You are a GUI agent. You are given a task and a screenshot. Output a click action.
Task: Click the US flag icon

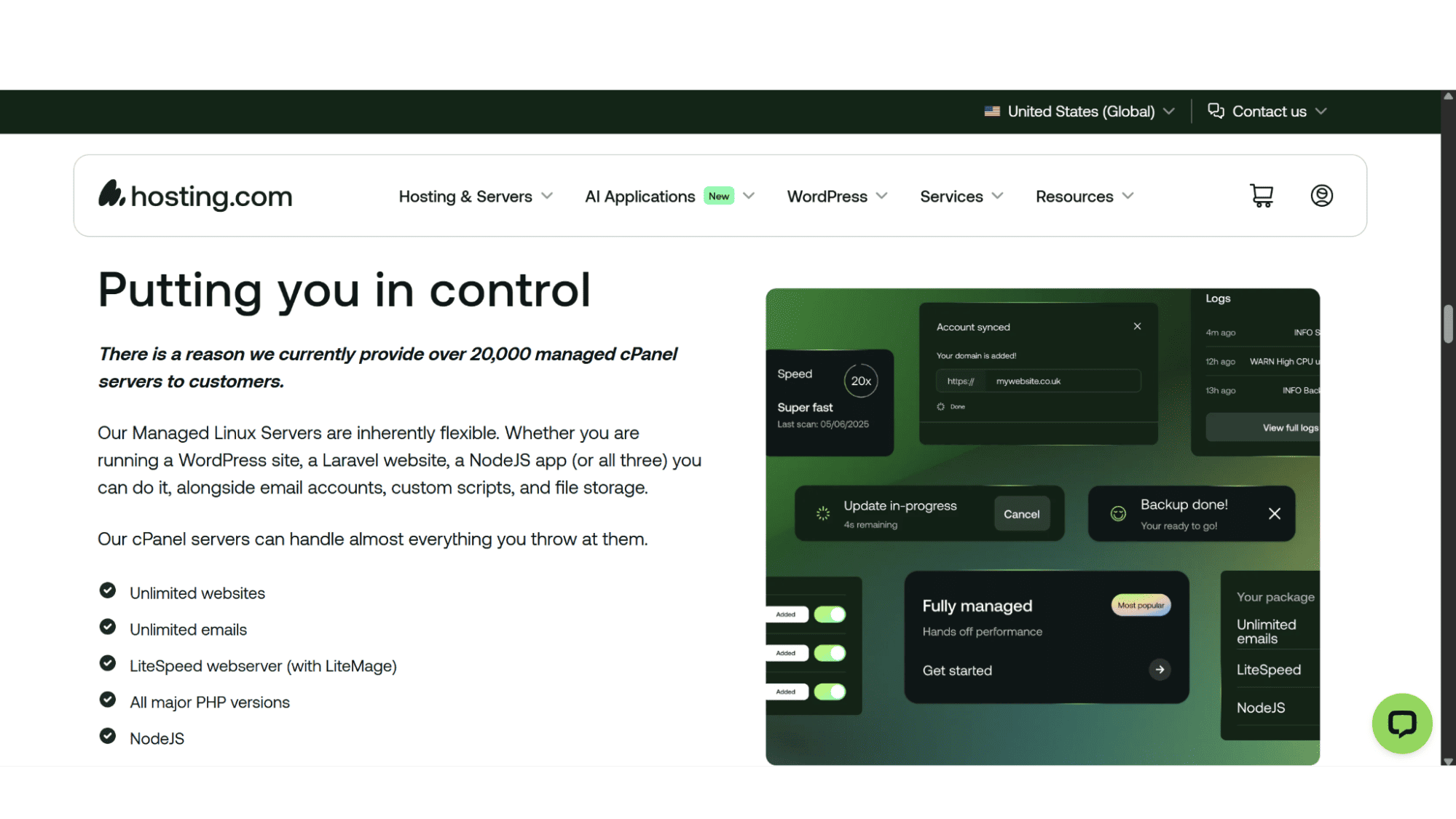click(992, 111)
